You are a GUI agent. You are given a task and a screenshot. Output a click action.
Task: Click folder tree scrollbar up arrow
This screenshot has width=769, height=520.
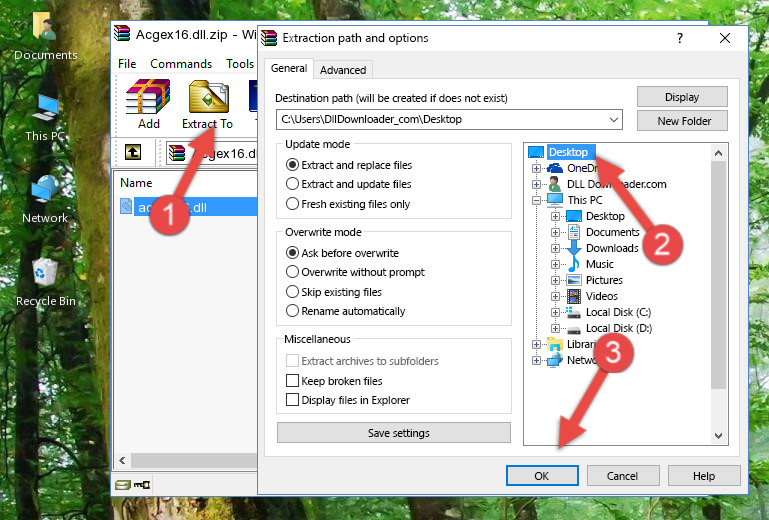click(718, 153)
